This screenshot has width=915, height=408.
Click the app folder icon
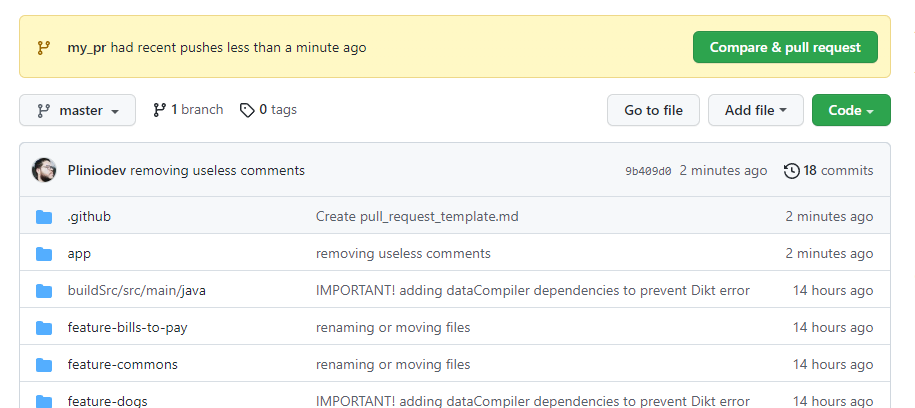pyautogui.click(x=44, y=254)
